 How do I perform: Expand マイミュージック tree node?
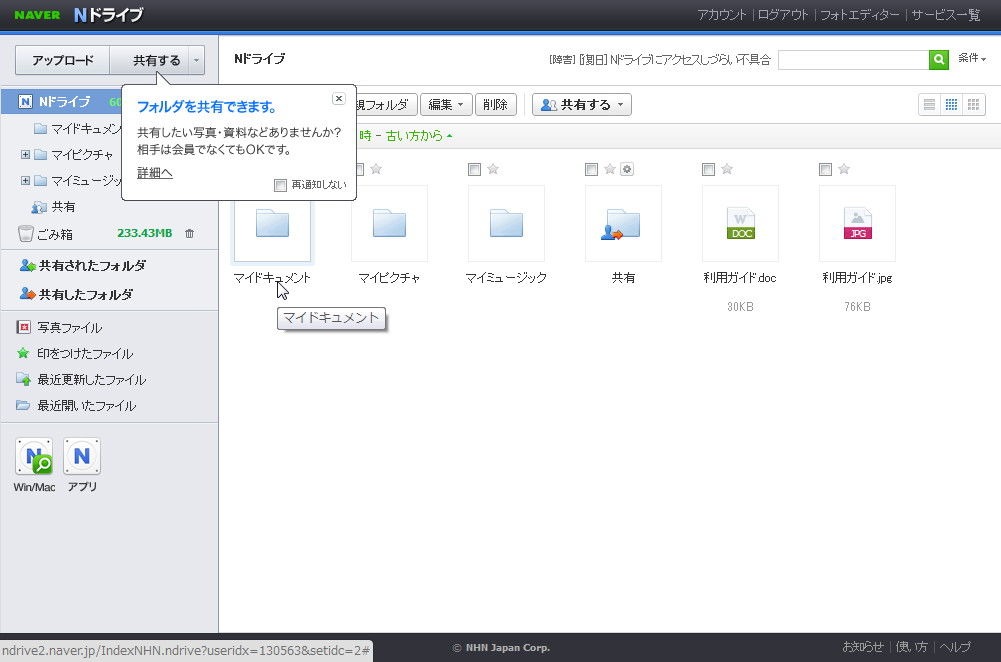(26, 181)
